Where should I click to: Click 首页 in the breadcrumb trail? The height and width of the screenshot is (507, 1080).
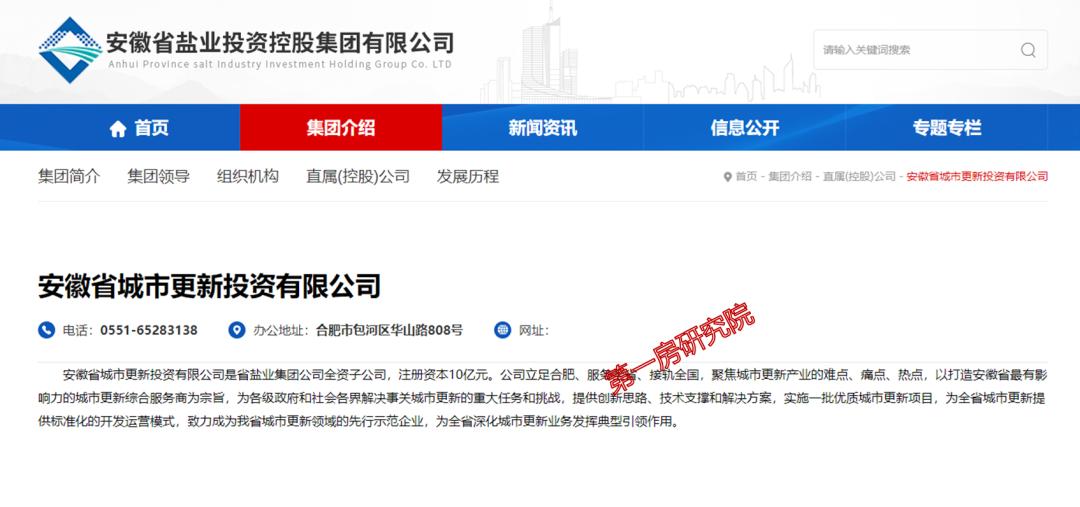(x=746, y=176)
